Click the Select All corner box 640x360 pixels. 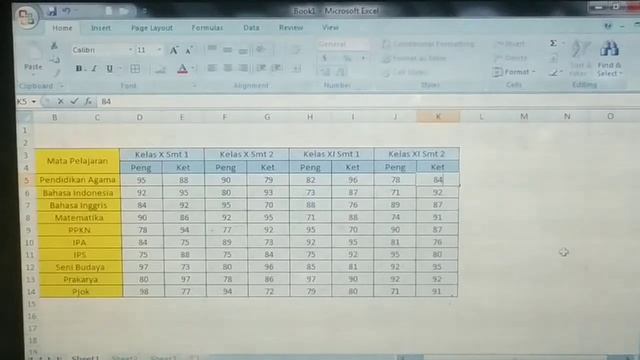click(25, 118)
